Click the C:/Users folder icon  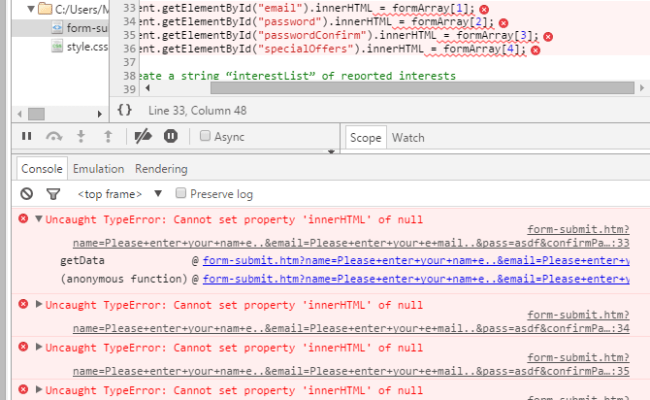[45, 9]
